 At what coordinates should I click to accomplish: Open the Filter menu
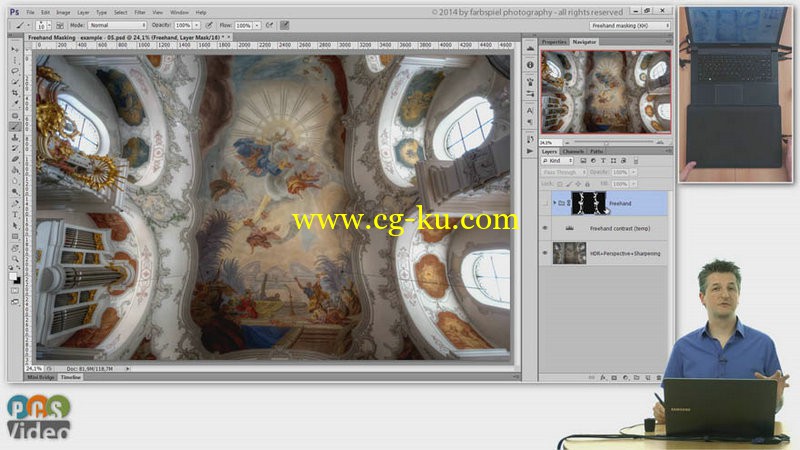point(140,12)
